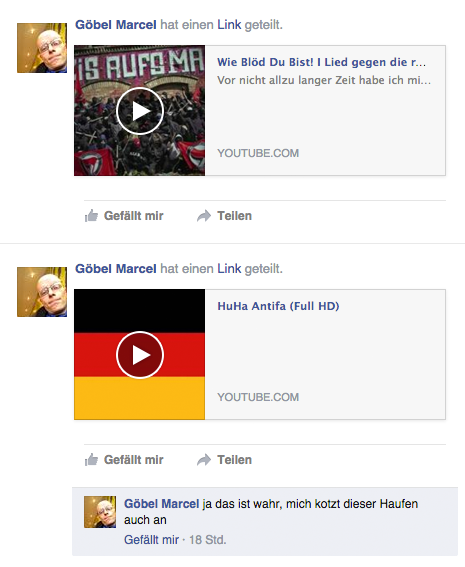Screen dimensions: 465x567
Task: Click share arrow icon under first post
Action: (x=204, y=216)
